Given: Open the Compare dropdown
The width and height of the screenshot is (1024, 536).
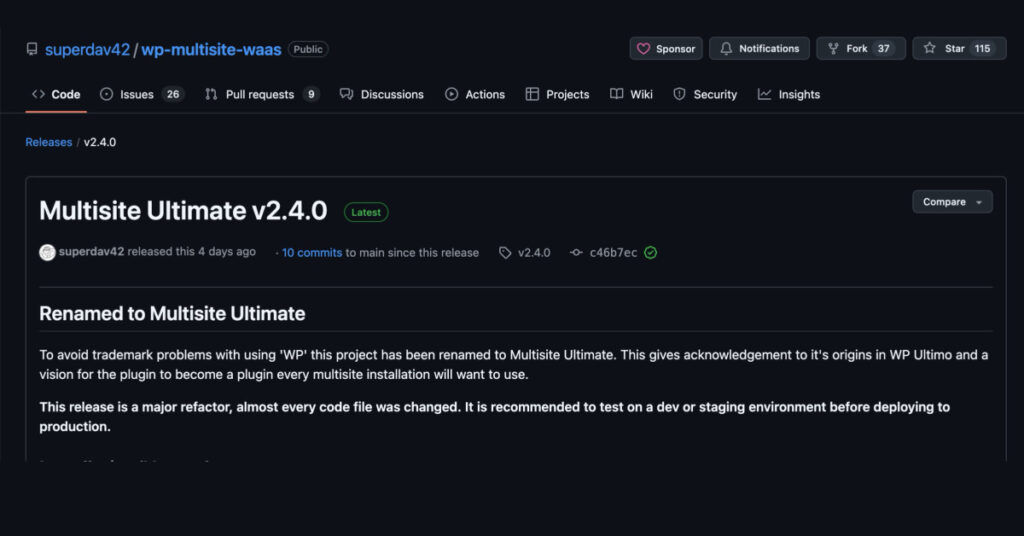Looking at the screenshot, I should point(952,202).
